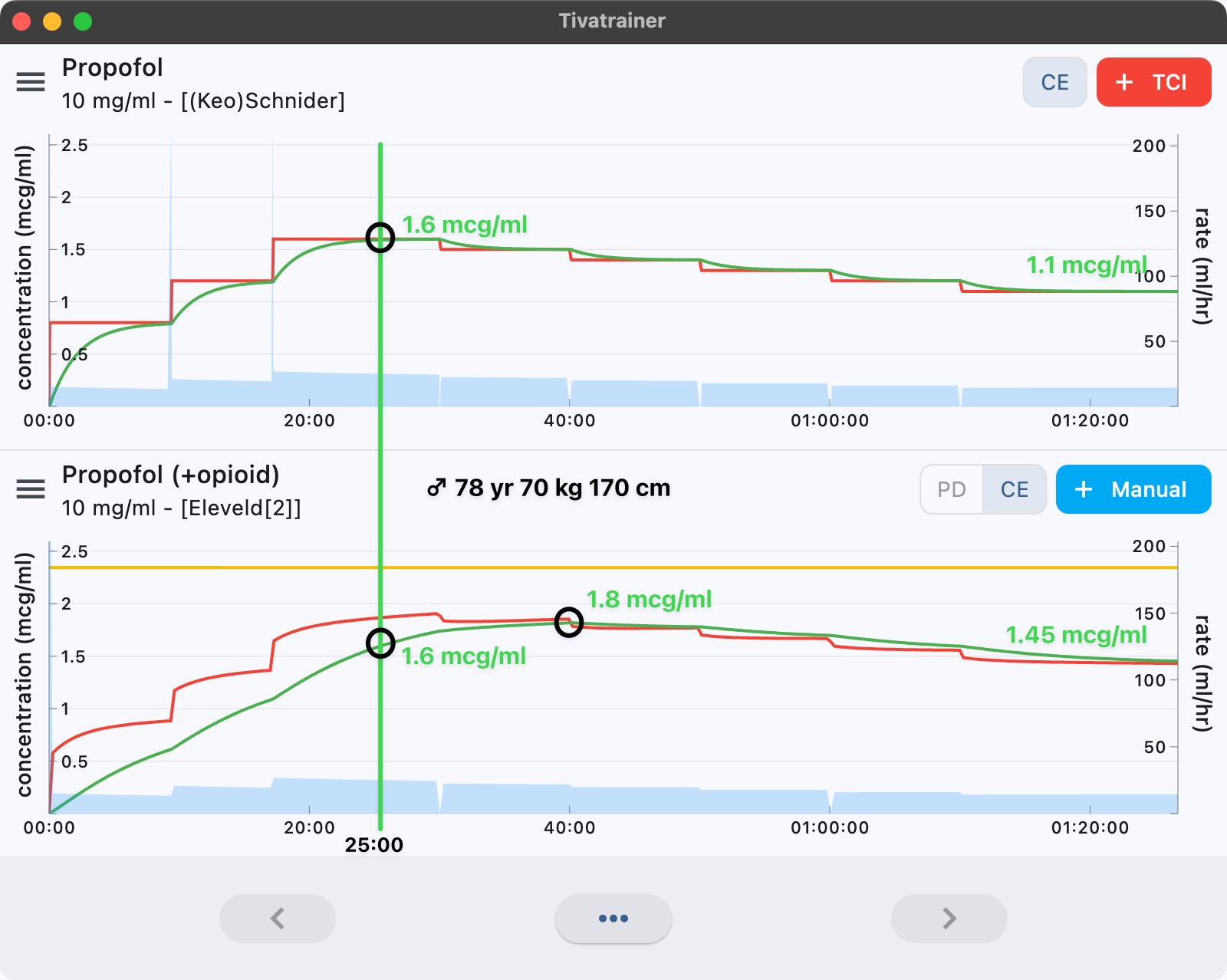1227x980 pixels.
Task: Toggle the CE button in Schnider panel
Action: 1054,82
